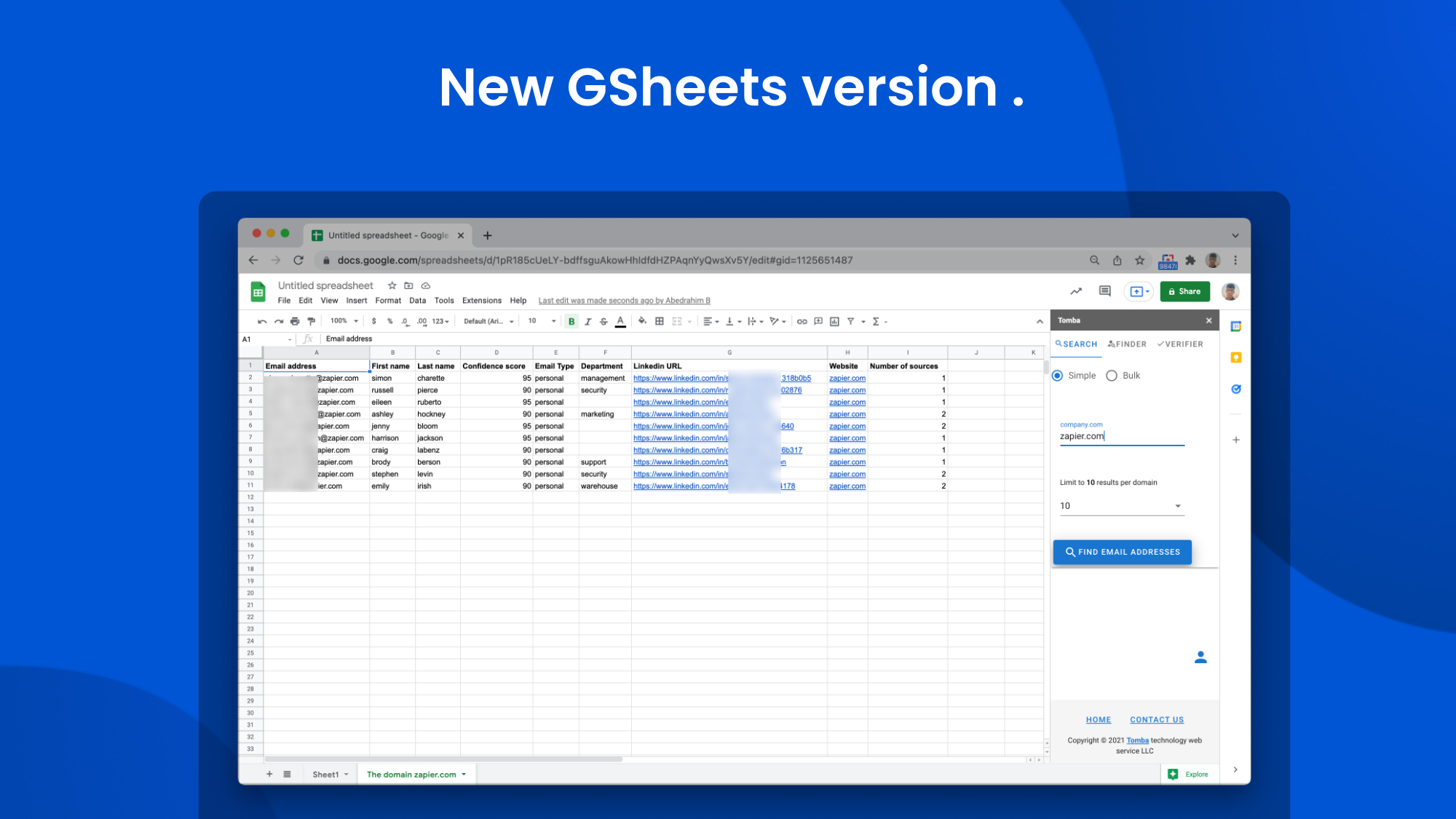Click the redo toolbar icon

pos(278,321)
